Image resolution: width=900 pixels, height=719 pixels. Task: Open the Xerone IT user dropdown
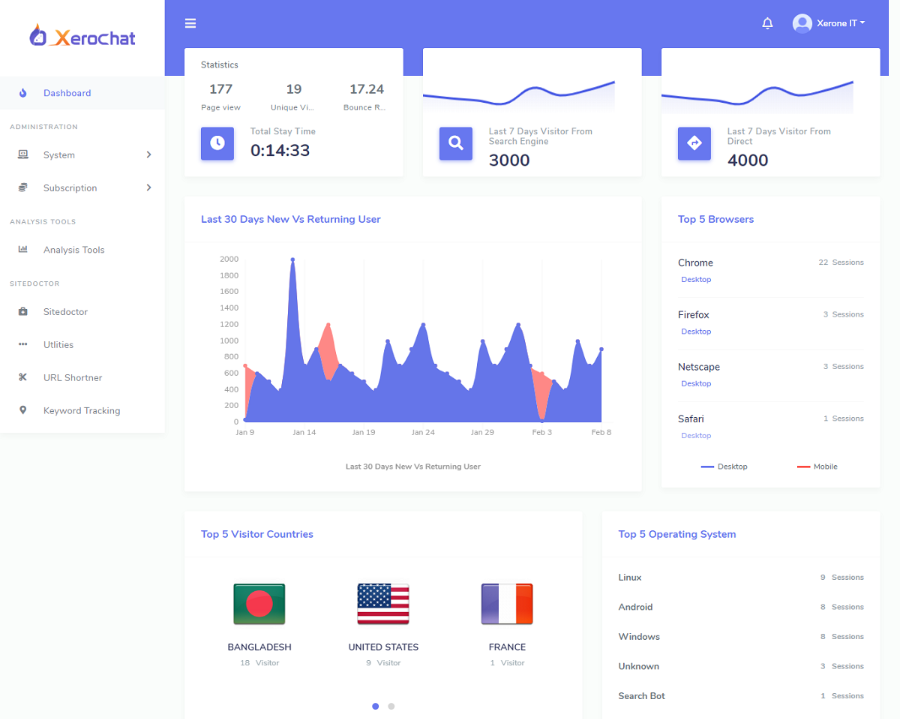[829, 23]
